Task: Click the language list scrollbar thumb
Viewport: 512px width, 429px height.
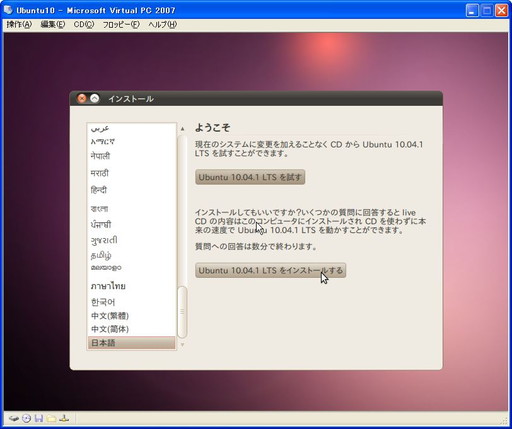Action: (182, 312)
